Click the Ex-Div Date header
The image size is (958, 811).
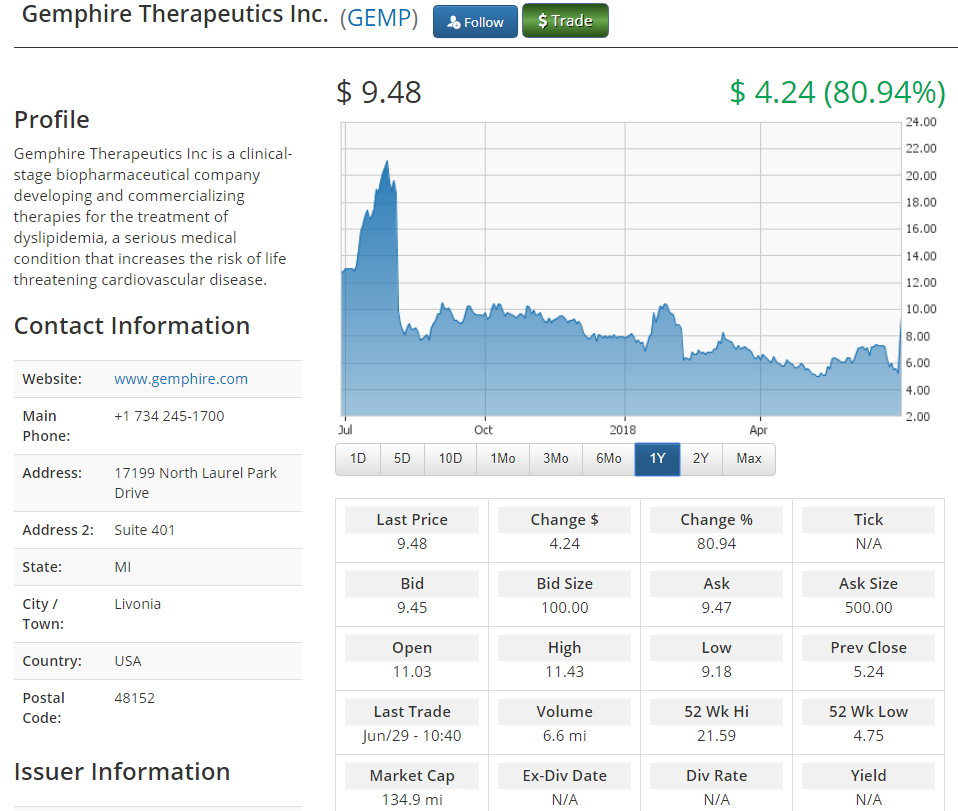pos(565,776)
